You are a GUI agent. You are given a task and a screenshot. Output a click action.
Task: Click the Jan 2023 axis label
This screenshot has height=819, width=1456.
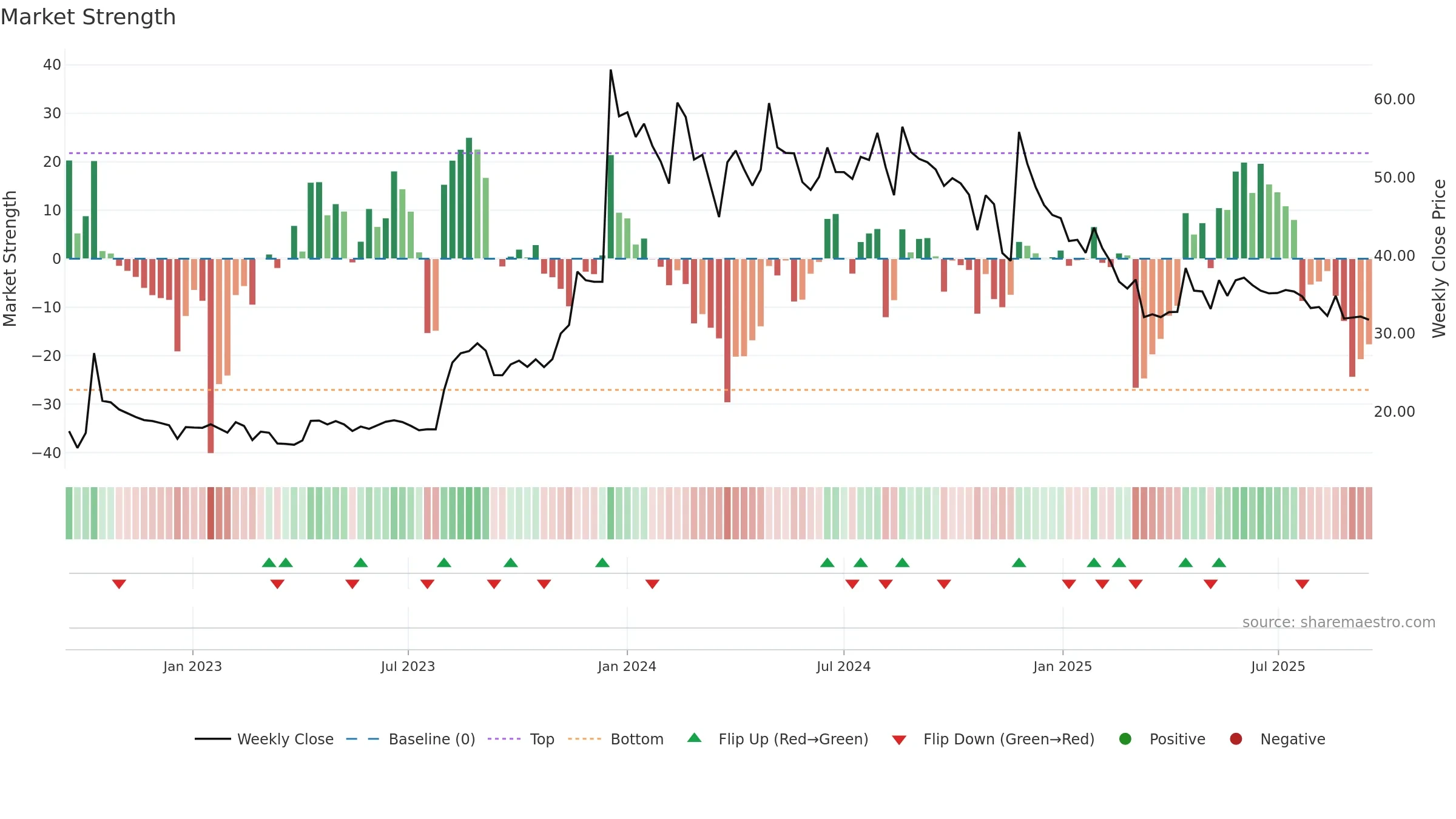tap(192, 666)
